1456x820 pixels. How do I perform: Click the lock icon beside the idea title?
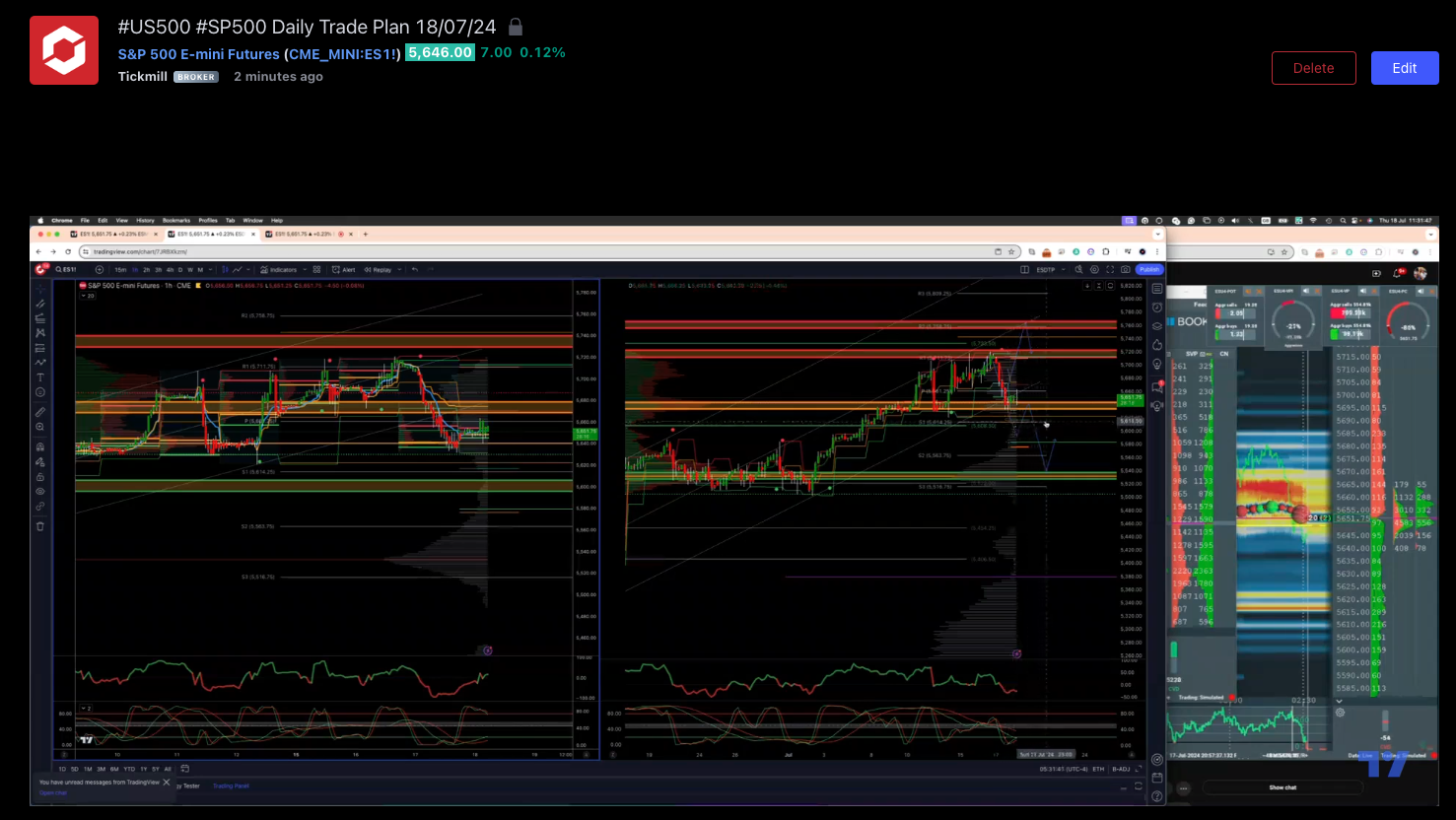coord(516,27)
